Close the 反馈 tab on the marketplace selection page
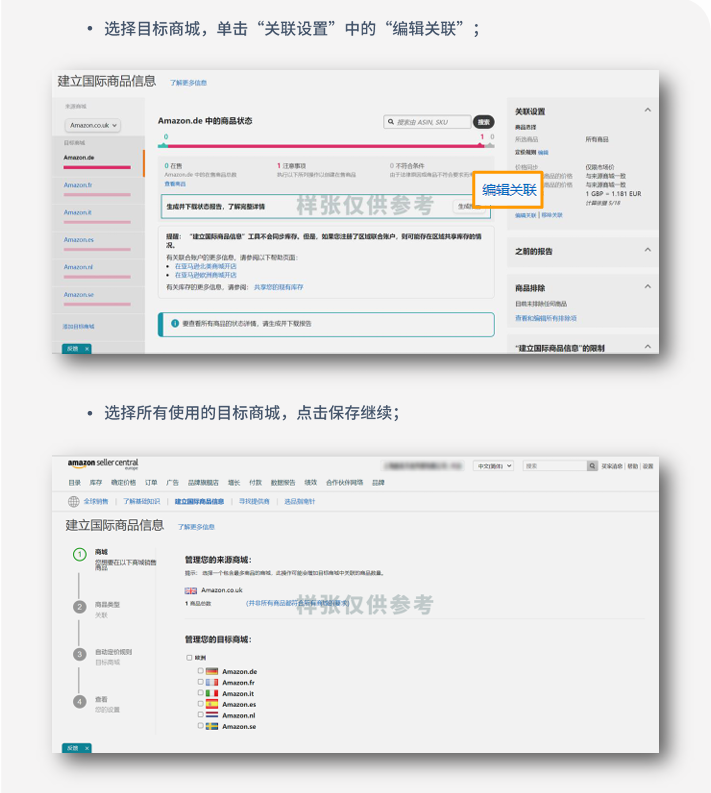This screenshot has height=793, width=711. [87, 748]
